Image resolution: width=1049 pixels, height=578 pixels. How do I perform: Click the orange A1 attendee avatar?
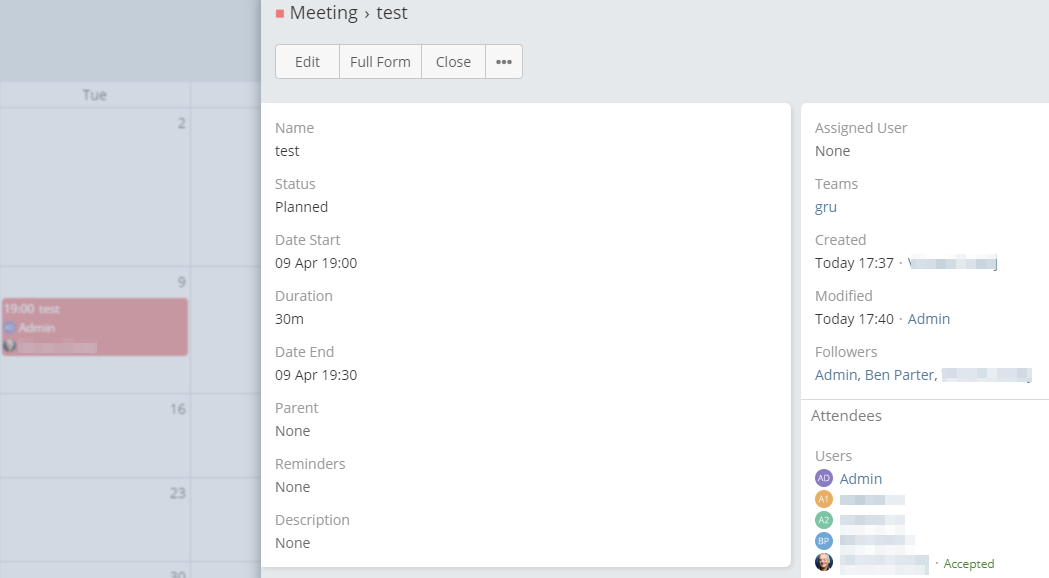pyautogui.click(x=824, y=499)
